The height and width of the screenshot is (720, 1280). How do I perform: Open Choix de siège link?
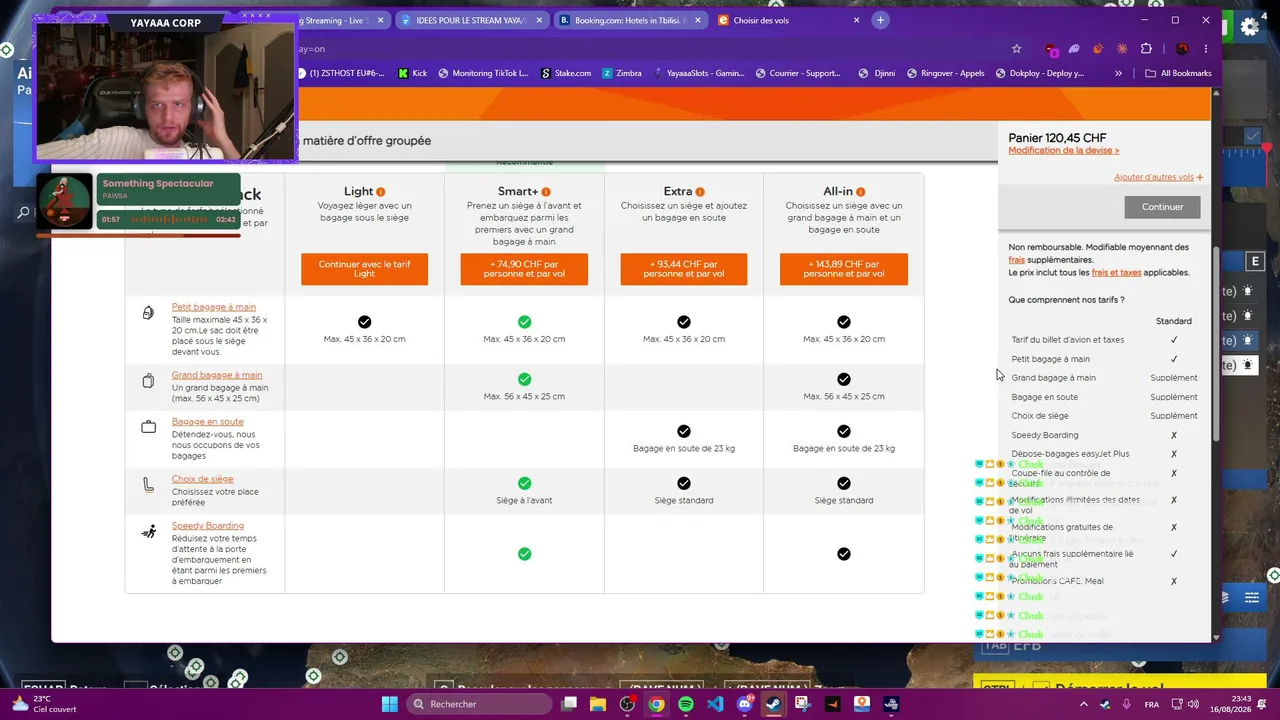[202, 479]
